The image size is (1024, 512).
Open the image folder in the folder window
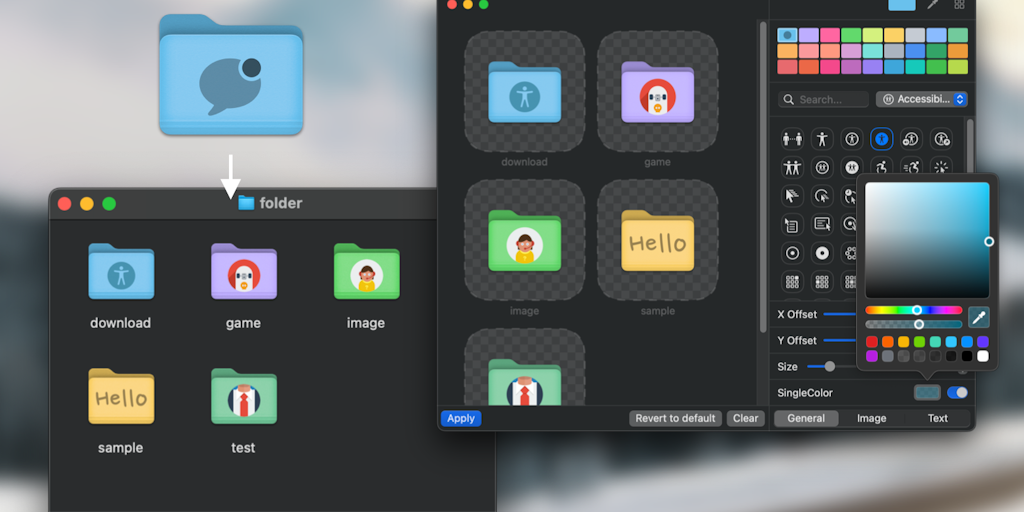tap(366, 272)
